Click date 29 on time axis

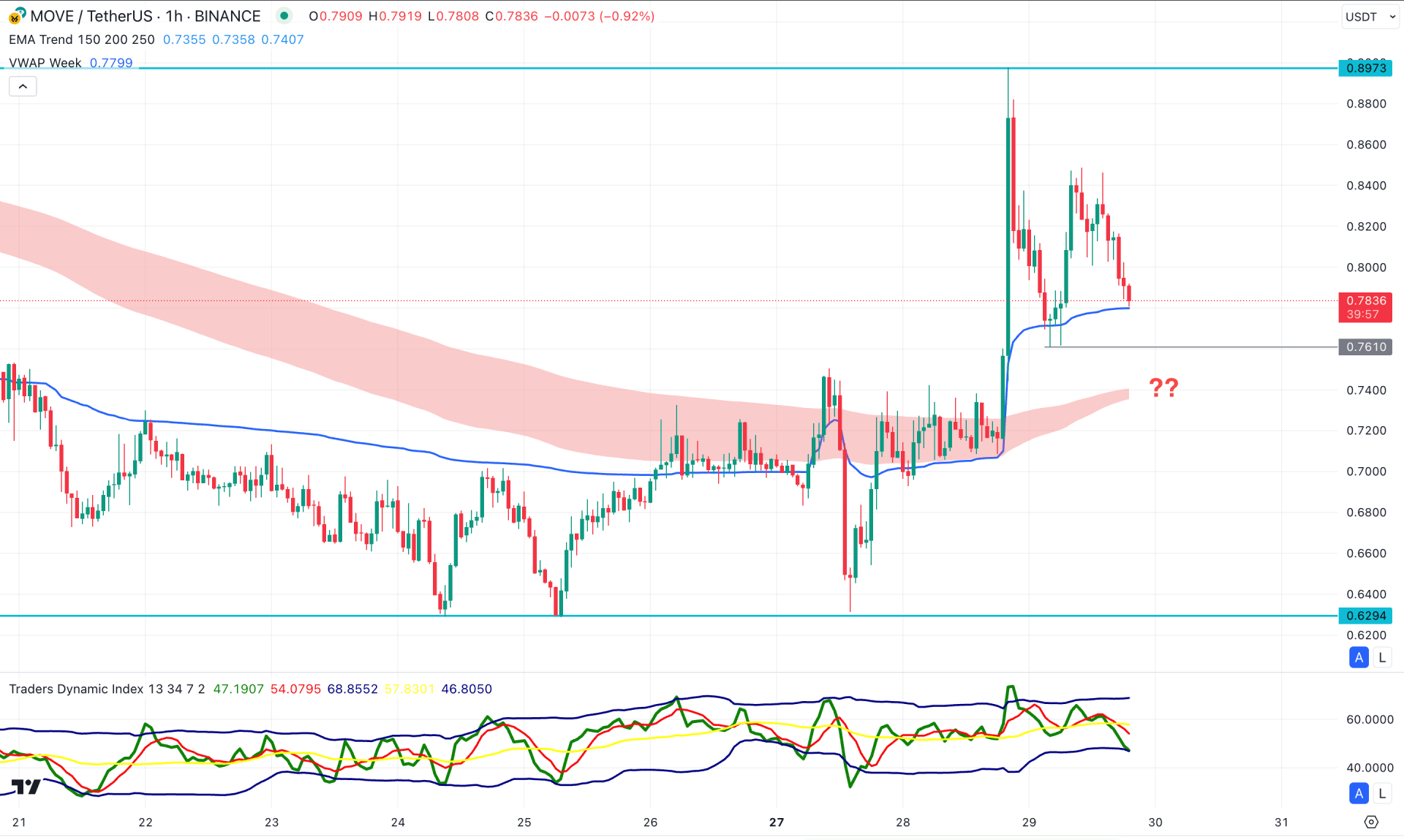(x=1029, y=822)
